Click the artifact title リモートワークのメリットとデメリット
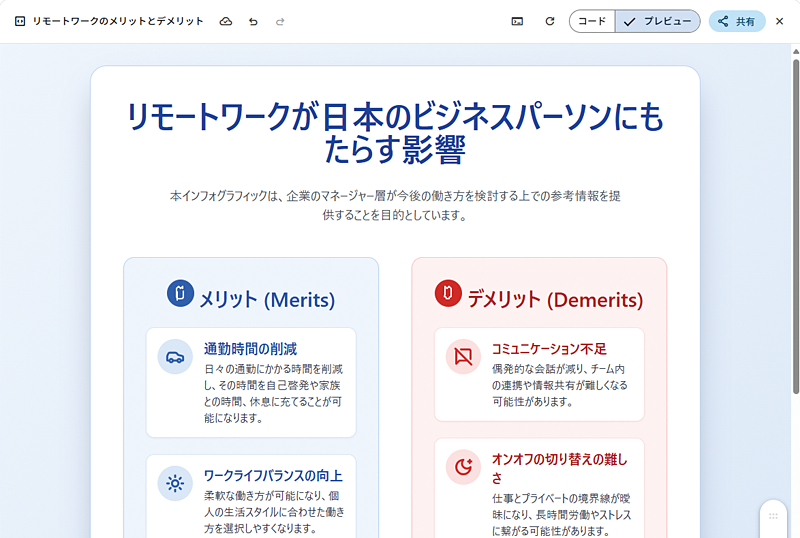 (x=118, y=21)
